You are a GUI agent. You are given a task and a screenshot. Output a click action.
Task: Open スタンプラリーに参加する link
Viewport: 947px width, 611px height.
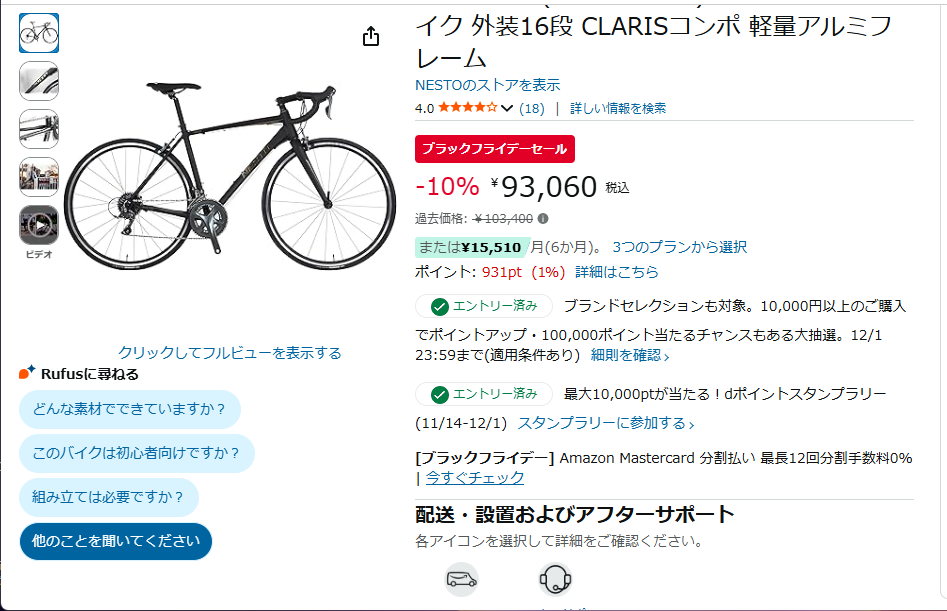coord(605,423)
